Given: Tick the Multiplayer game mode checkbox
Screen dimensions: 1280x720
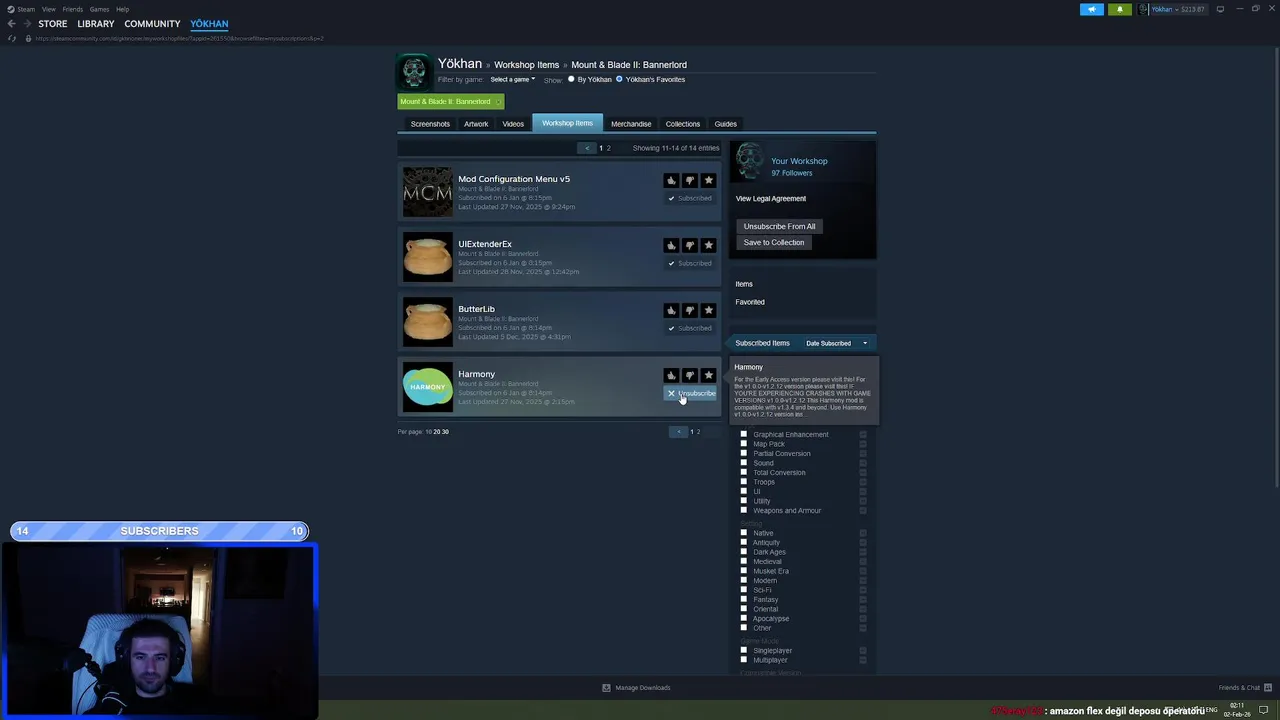Looking at the screenshot, I should coord(743,660).
